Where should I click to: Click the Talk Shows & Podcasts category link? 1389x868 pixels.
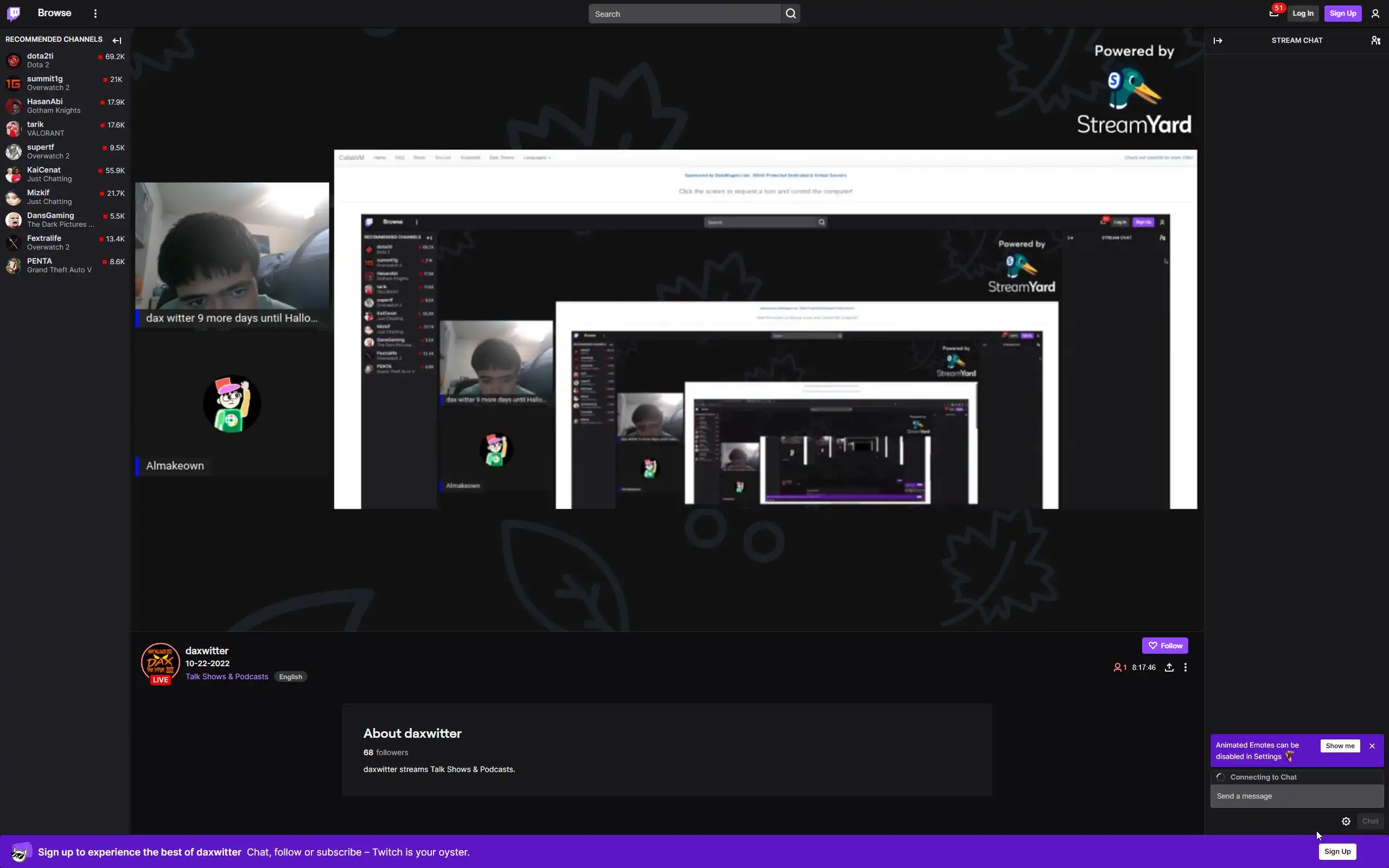tap(227, 676)
